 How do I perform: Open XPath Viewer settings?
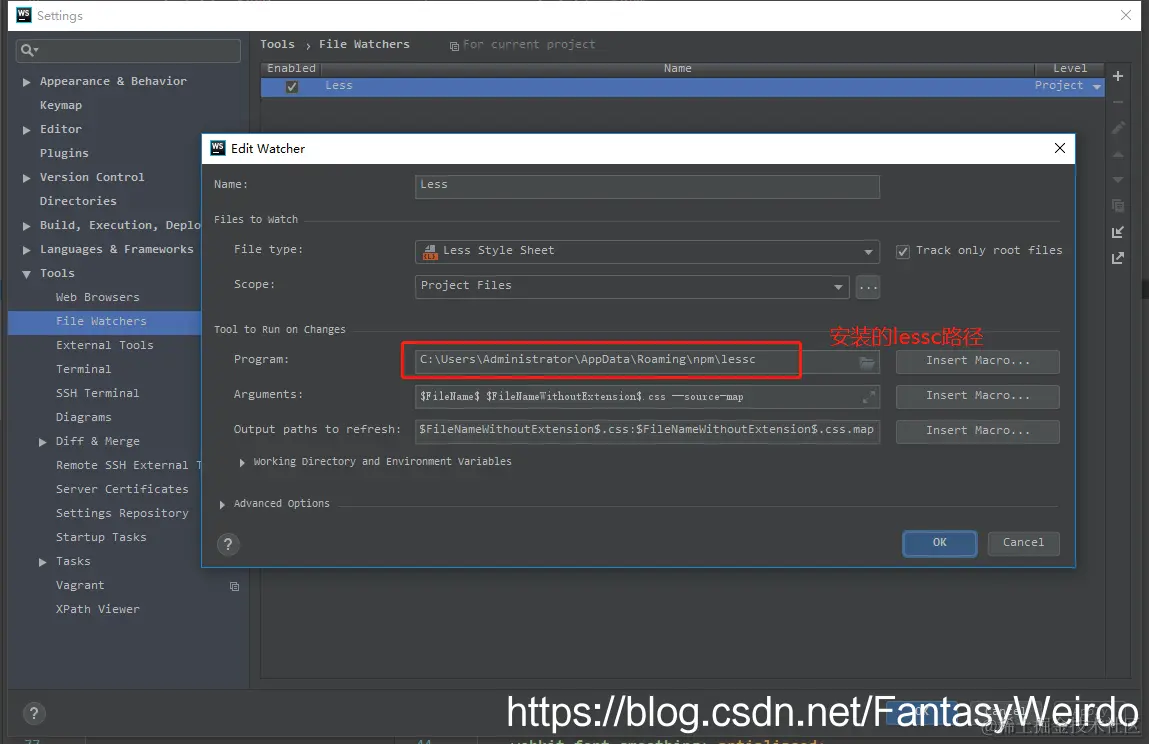pyautogui.click(x=97, y=609)
